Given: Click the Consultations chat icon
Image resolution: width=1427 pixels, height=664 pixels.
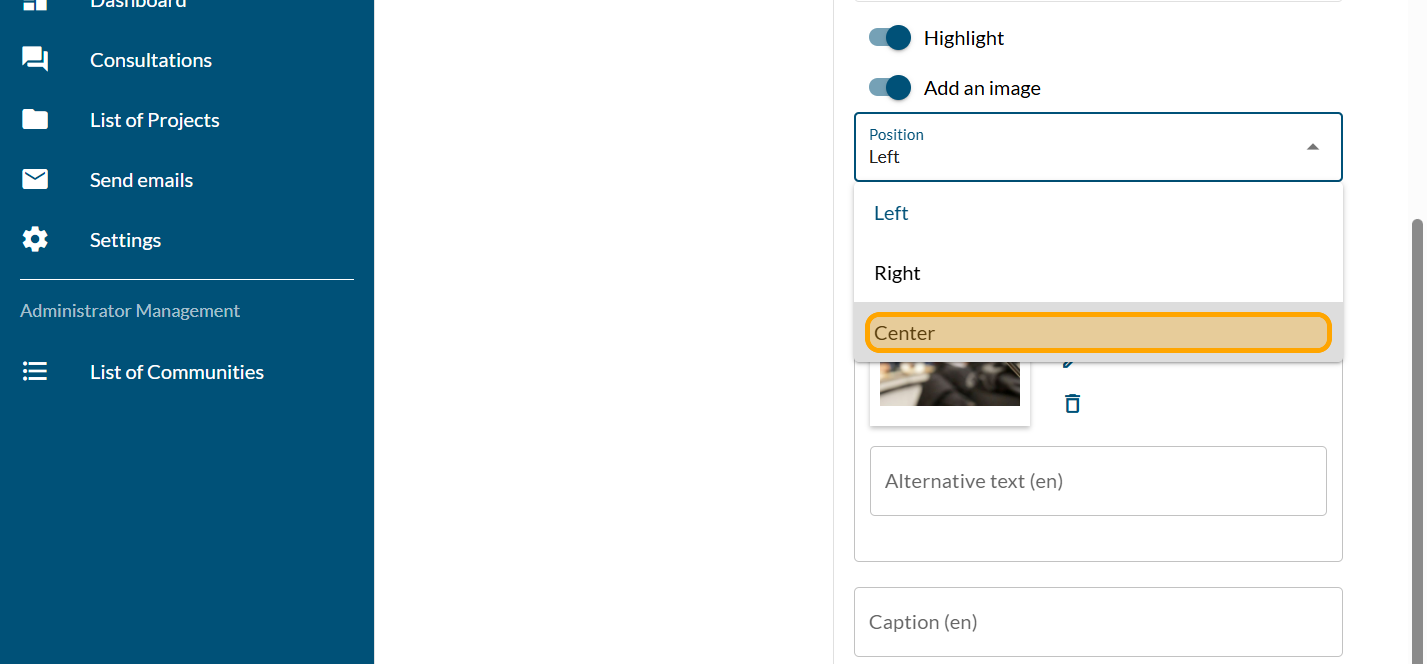Looking at the screenshot, I should tap(35, 60).
